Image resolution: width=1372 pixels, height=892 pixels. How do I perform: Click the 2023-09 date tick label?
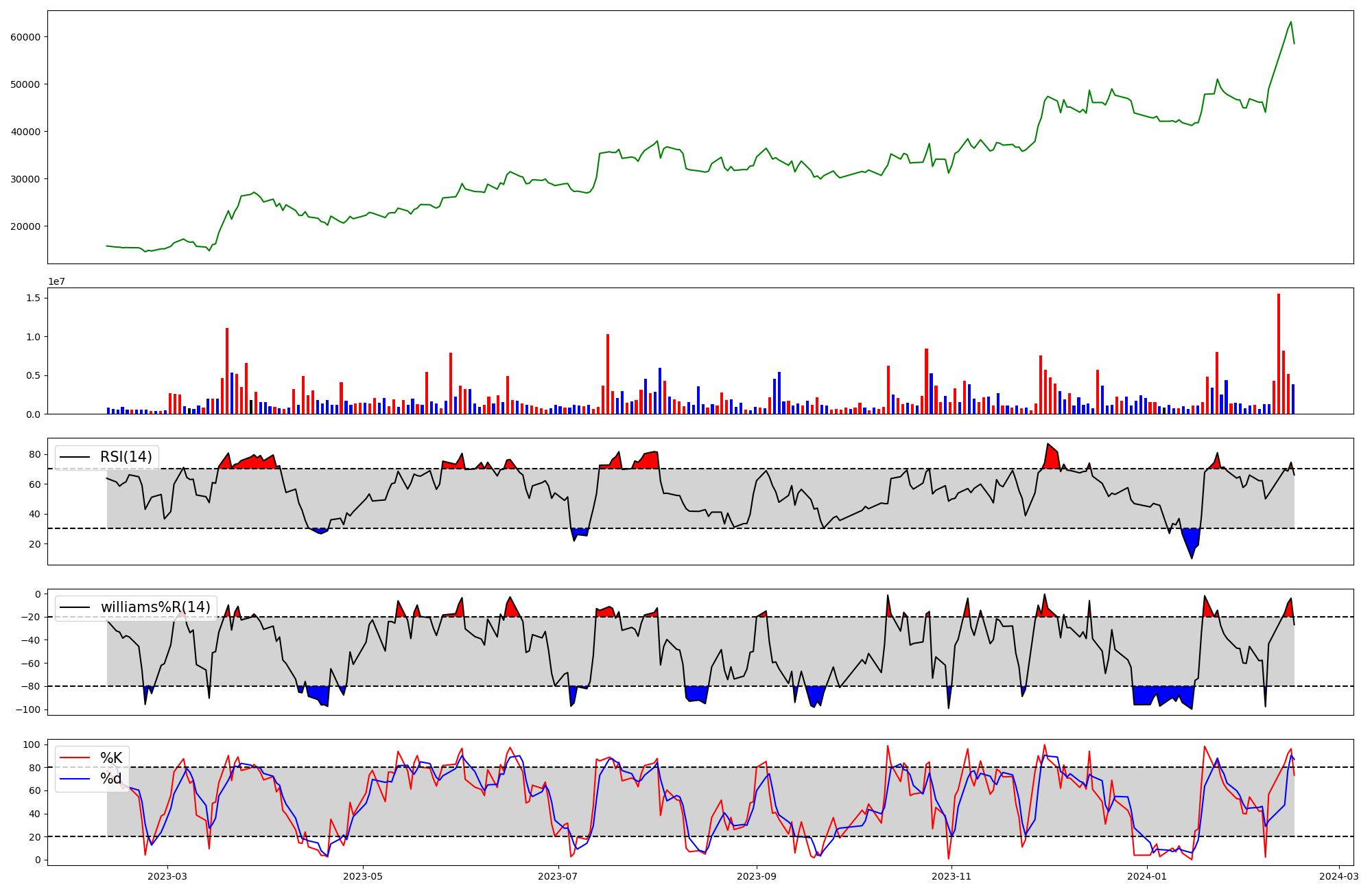click(757, 876)
